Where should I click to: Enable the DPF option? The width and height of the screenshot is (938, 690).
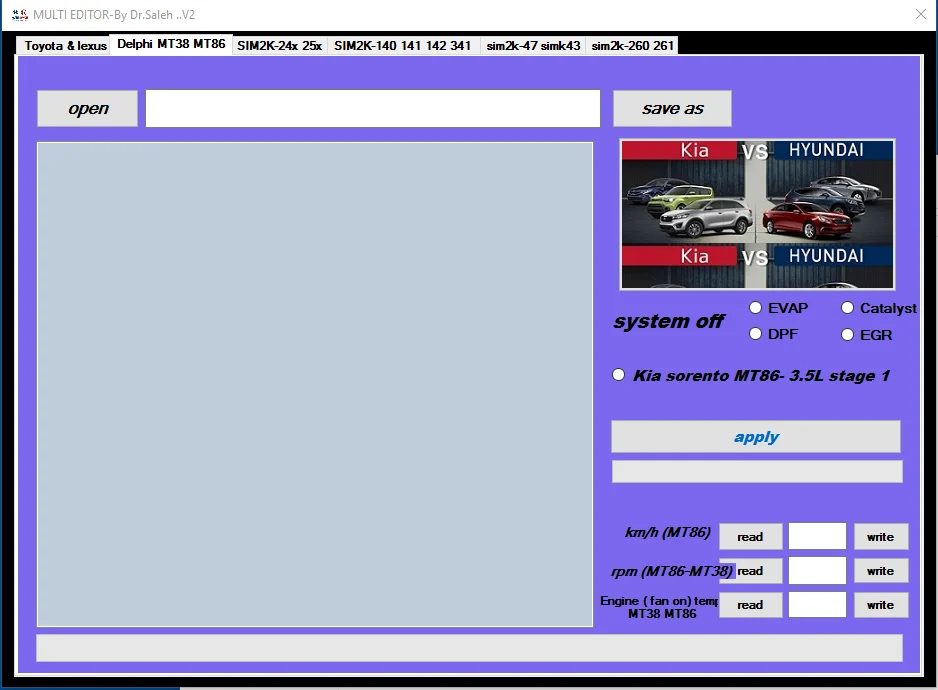pos(756,333)
